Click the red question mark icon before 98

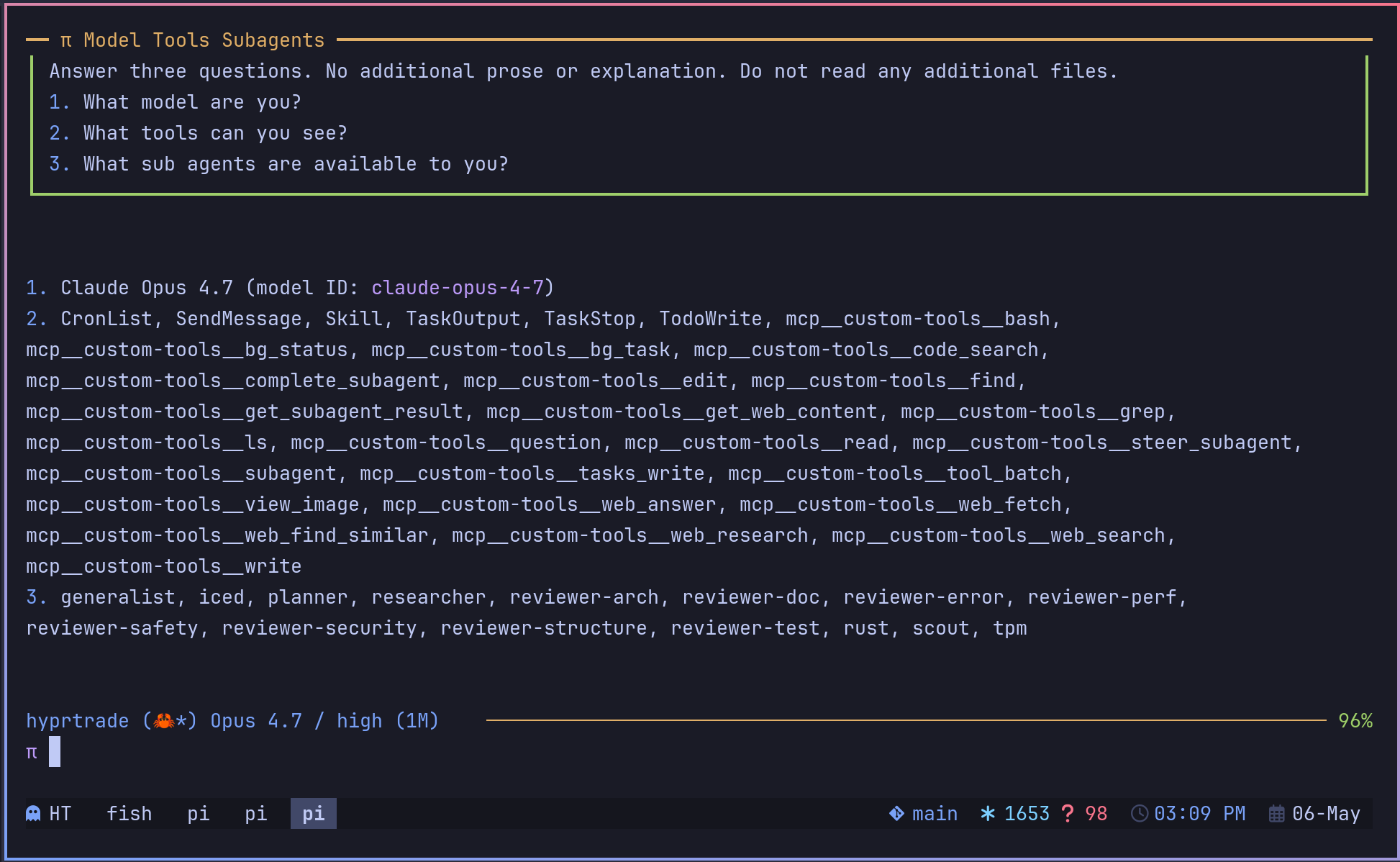click(1068, 814)
